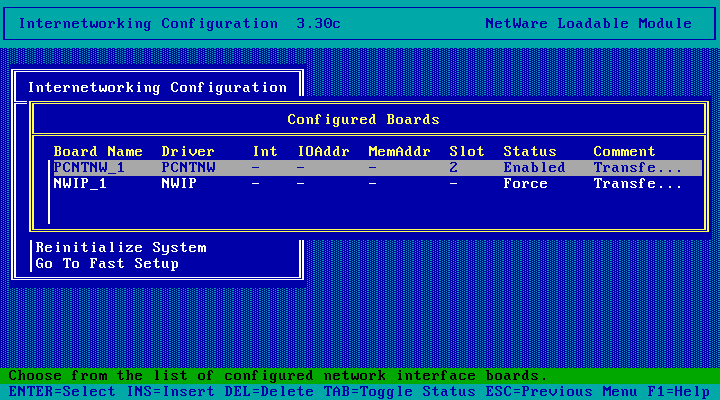
Task: Click slot value 2 for PCNTNW_1
Action: click(x=453, y=168)
